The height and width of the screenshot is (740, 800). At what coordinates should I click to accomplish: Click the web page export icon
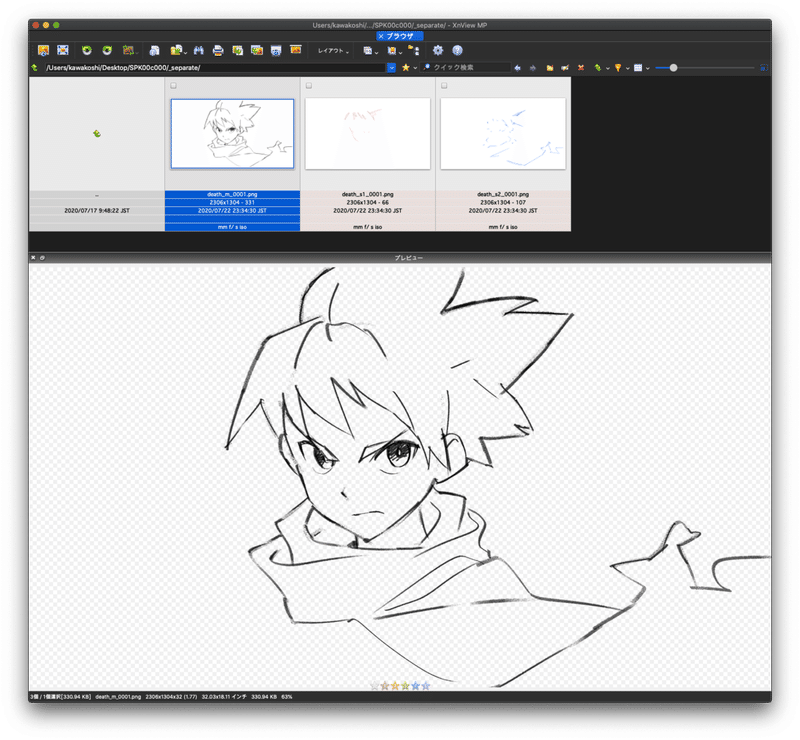coord(276,50)
